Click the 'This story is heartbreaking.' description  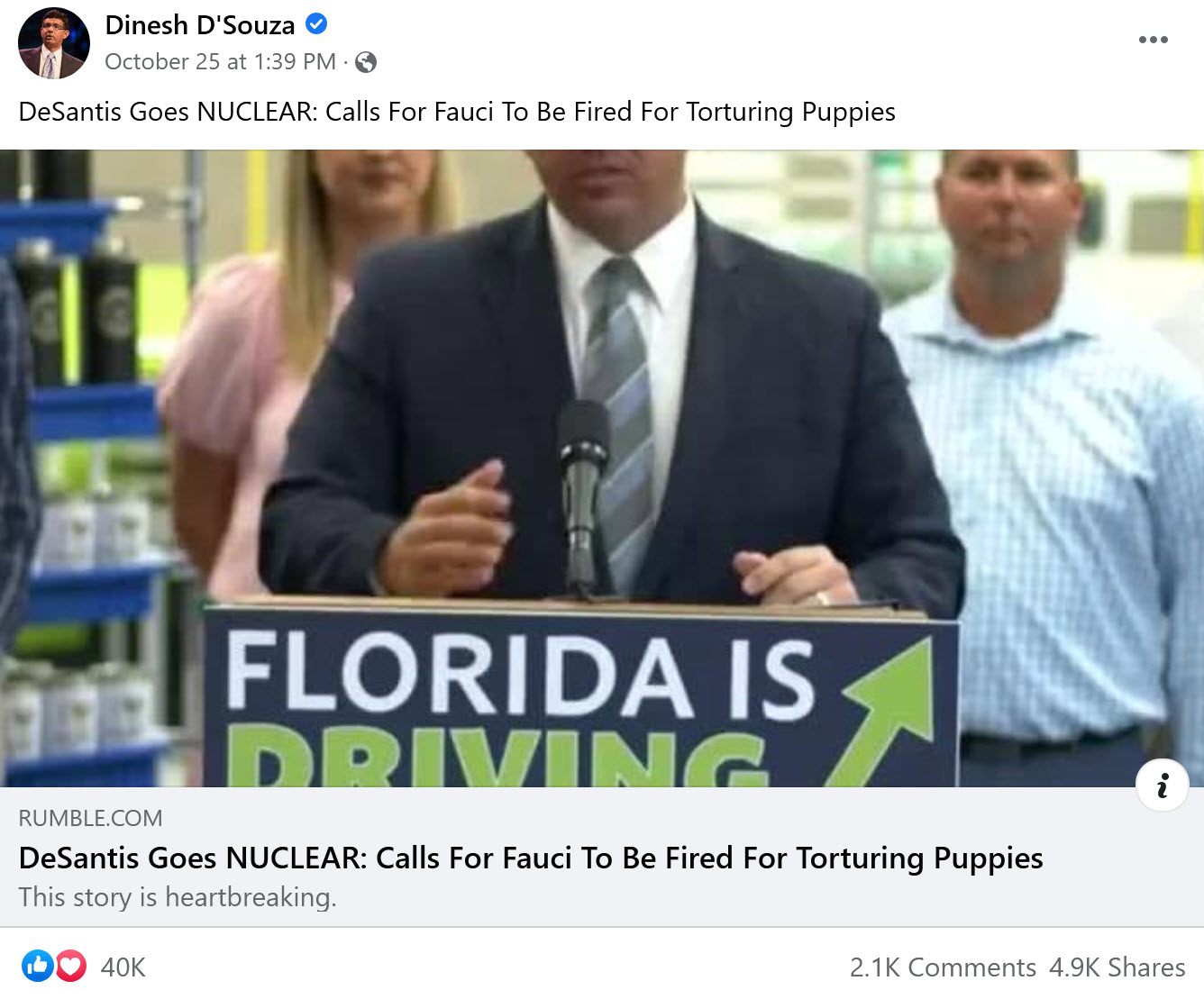(x=178, y=897)
